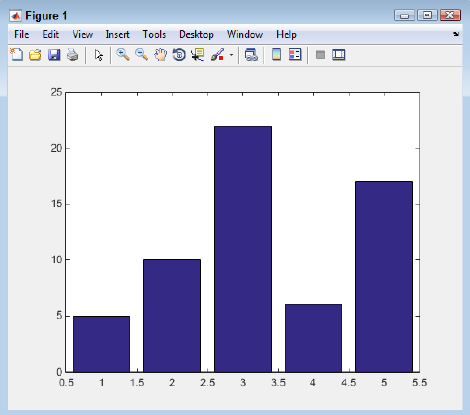This screenshot has width=470, height=415.
Task: Click the dock figure arrow in menu bar
Action: [456, 34]
